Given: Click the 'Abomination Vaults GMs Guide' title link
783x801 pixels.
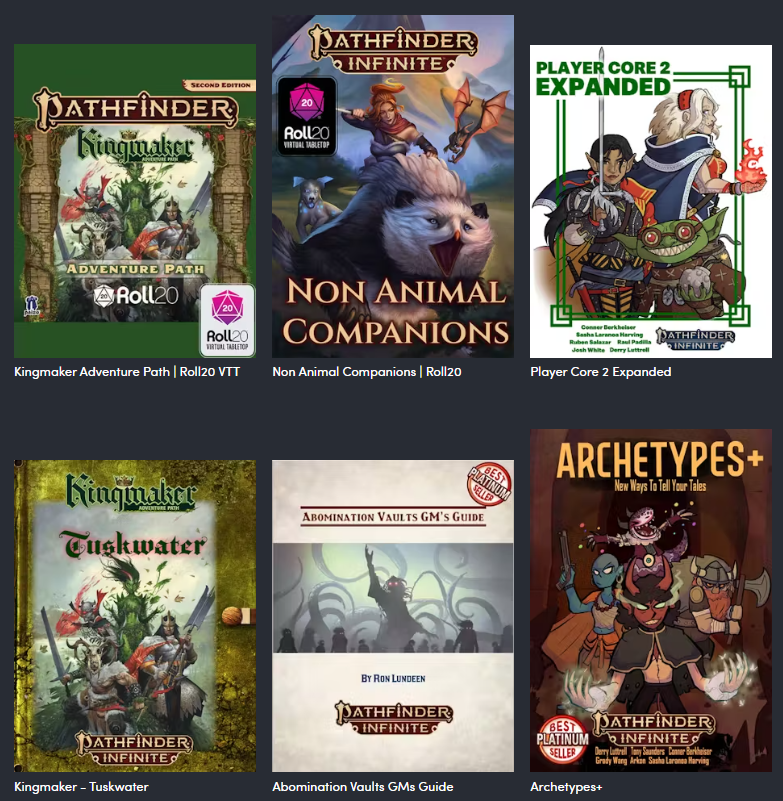Looking at the screenshot, I should pyautogui.click(x=363, y=787).
